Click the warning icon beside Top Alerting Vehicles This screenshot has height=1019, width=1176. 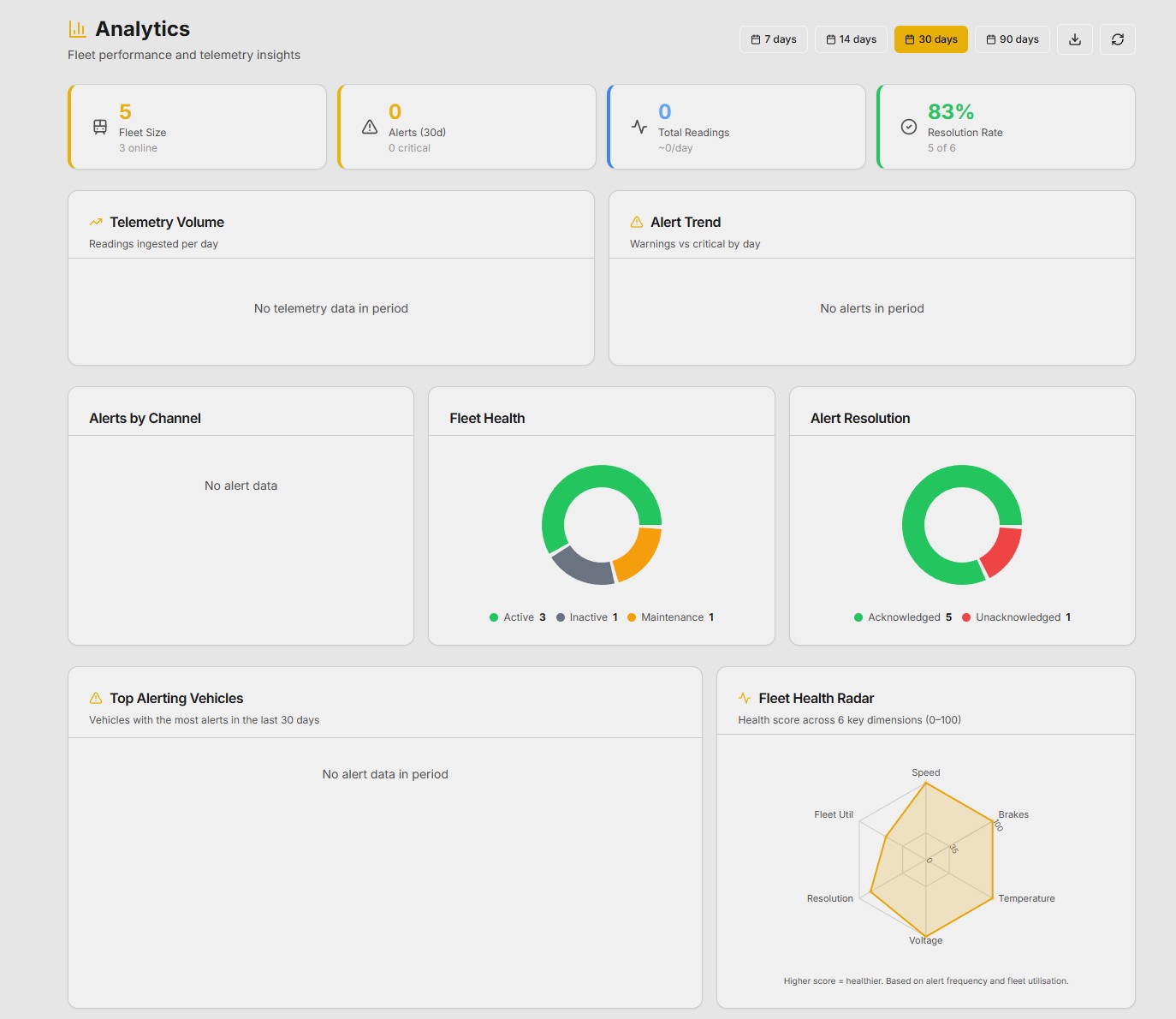click(x=96, y=698)
